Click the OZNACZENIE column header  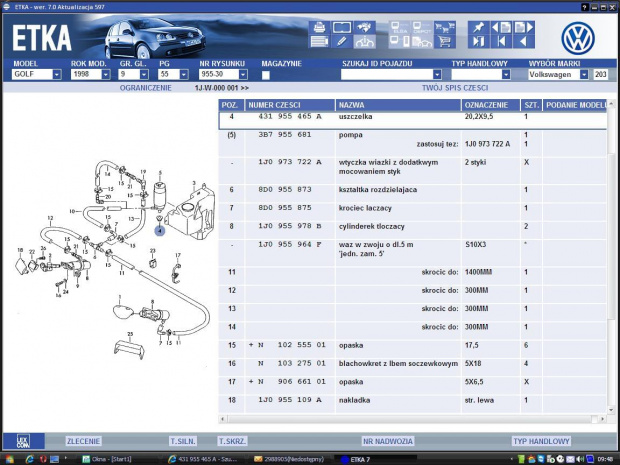tap(490, 105)
